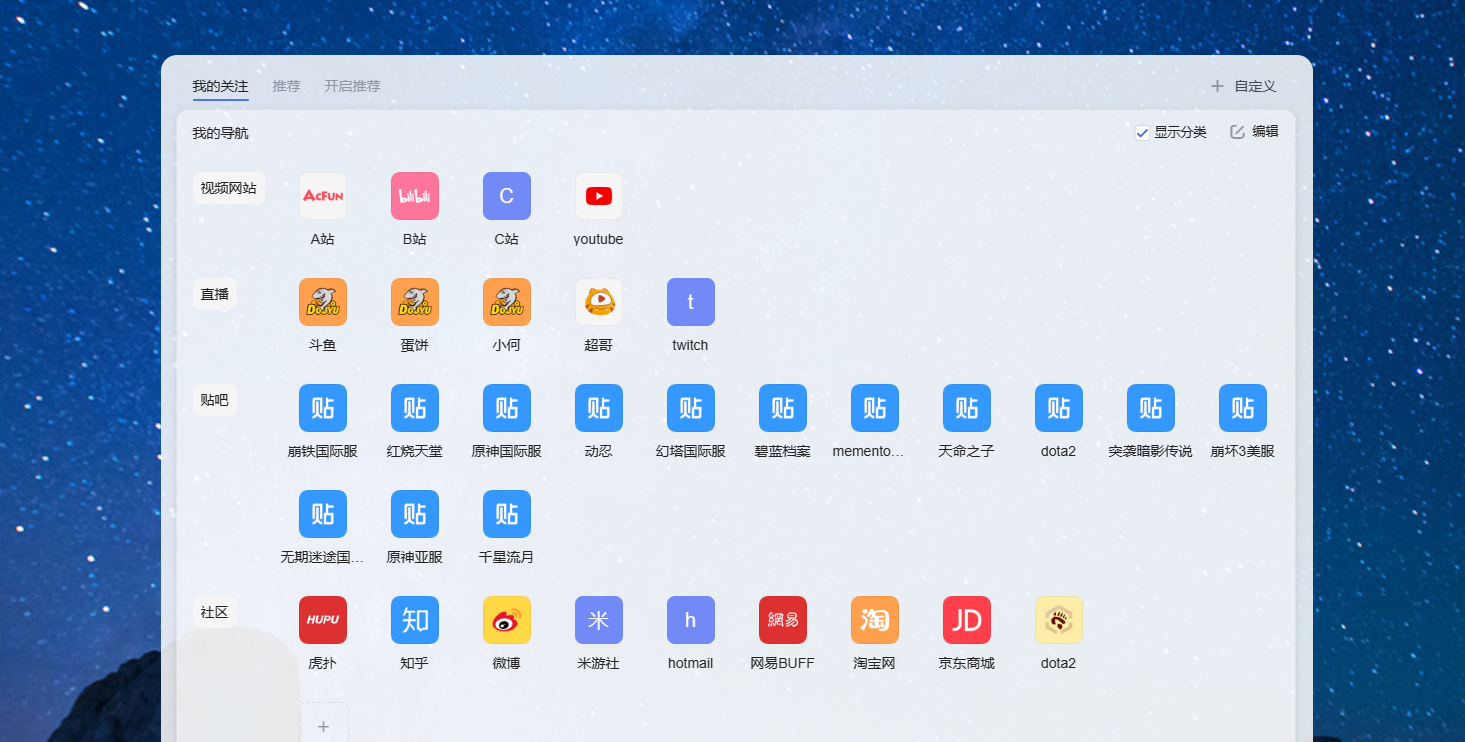Open the C站 shortcut icon
The image size is (1465, 742).
[x=507, y=196]
